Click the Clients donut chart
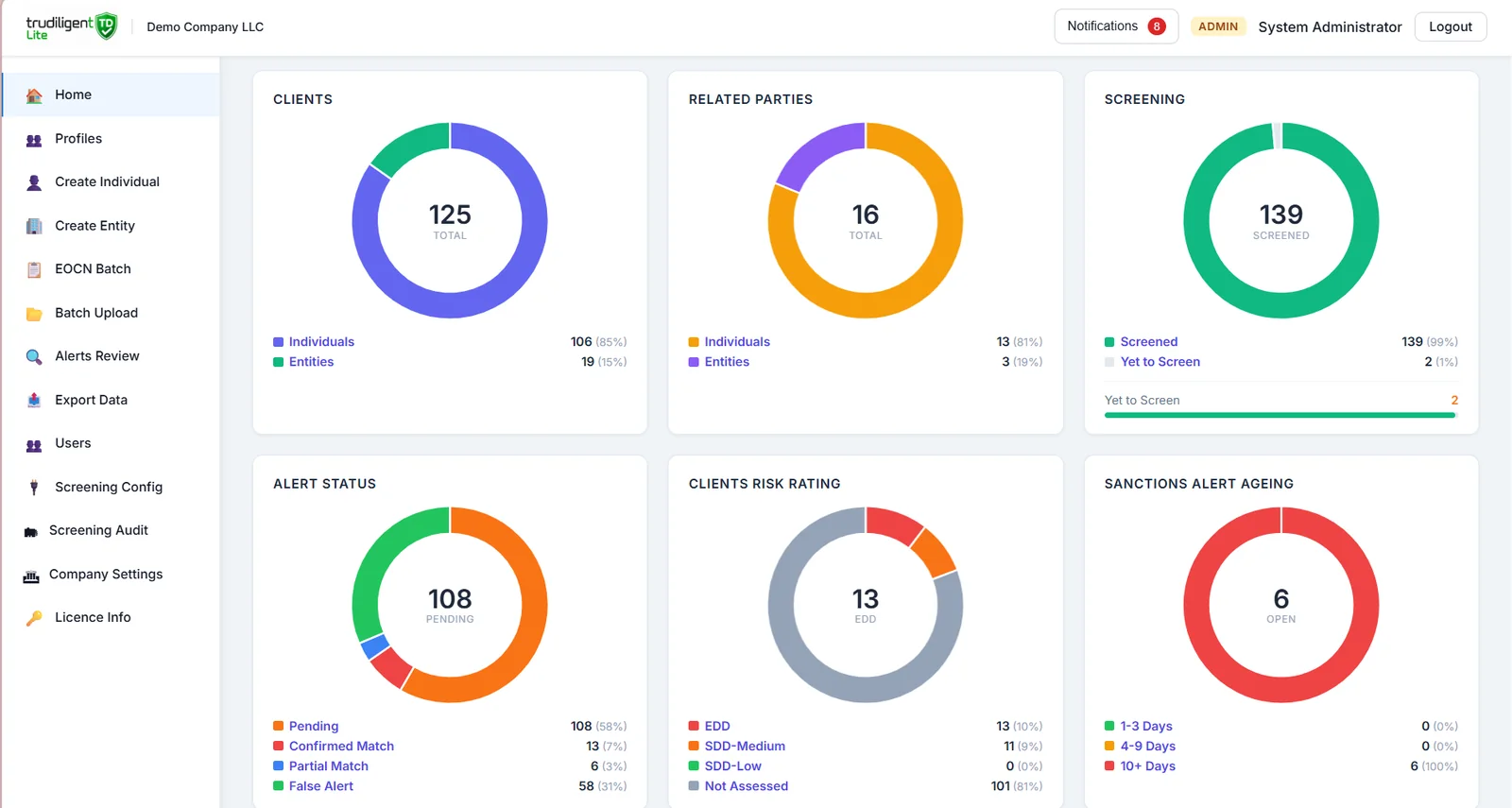 pyautogui.click(x=450, y=220)
